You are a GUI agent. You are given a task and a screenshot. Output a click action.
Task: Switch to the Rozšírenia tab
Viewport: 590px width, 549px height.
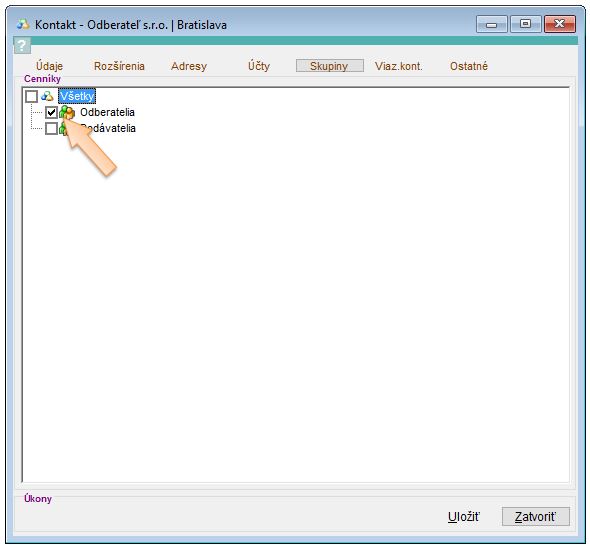click(x=119, y=66)
